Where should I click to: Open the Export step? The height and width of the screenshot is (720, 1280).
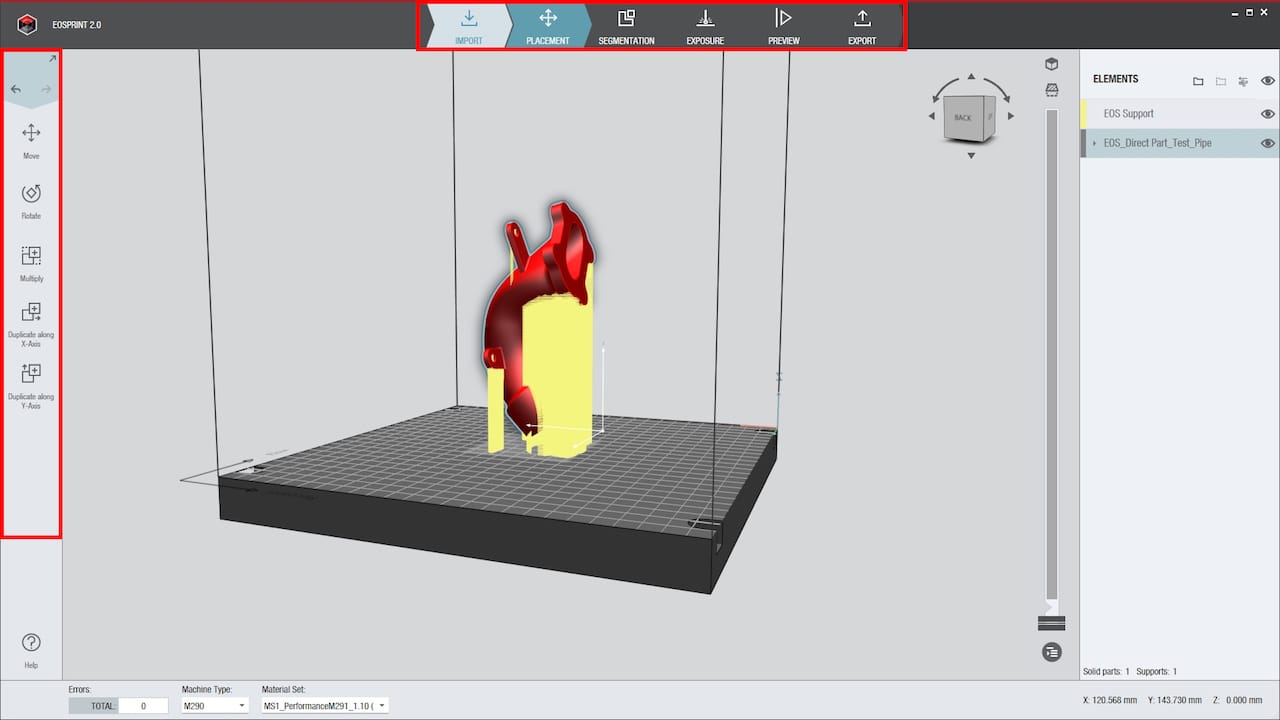pos(861,26)
